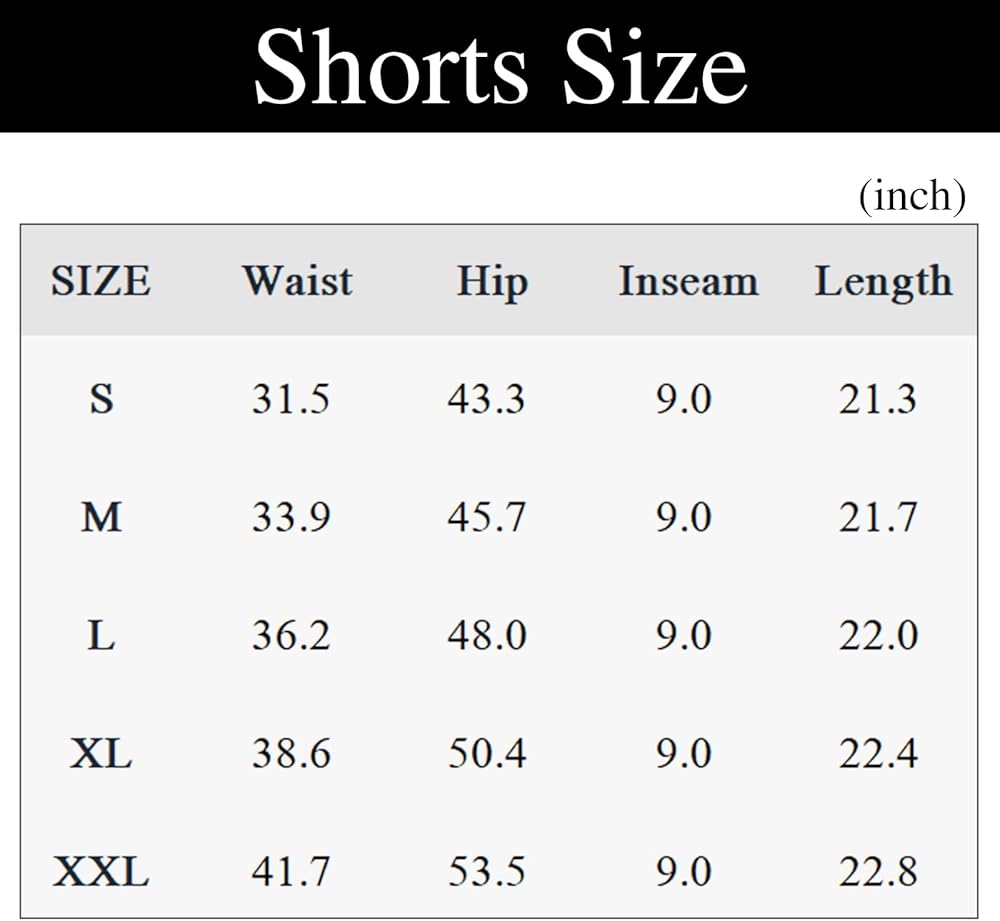Click waist value 31.5 for size S
The width and height of the screenshot is (1000, 921).
[290, 400]
